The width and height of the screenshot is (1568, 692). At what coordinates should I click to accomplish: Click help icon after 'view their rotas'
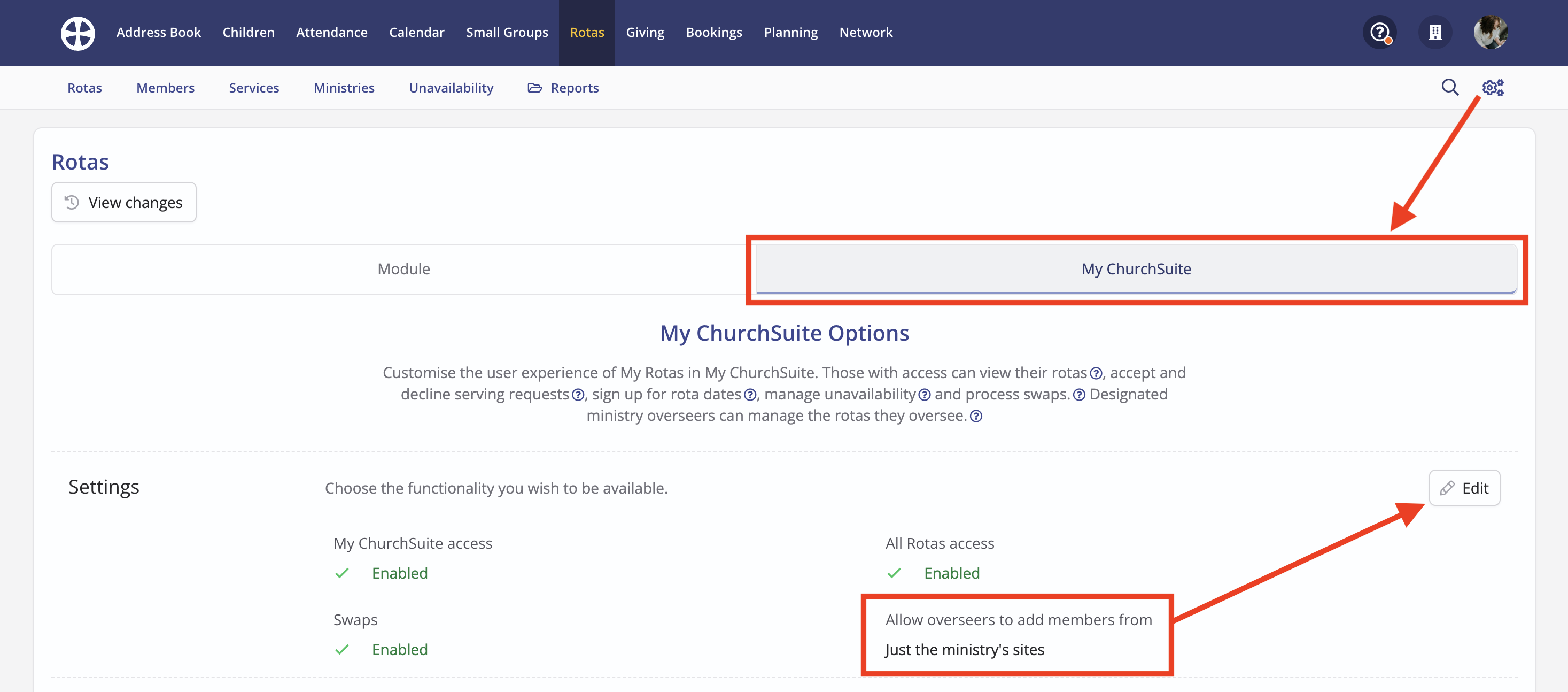coord(1096,373)
